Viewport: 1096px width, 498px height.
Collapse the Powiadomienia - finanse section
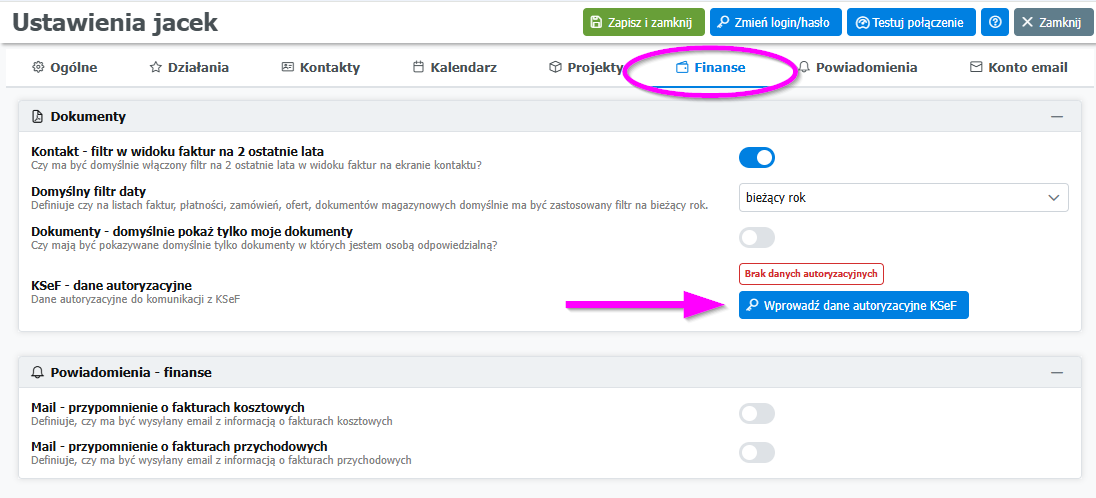[1056, 372]
